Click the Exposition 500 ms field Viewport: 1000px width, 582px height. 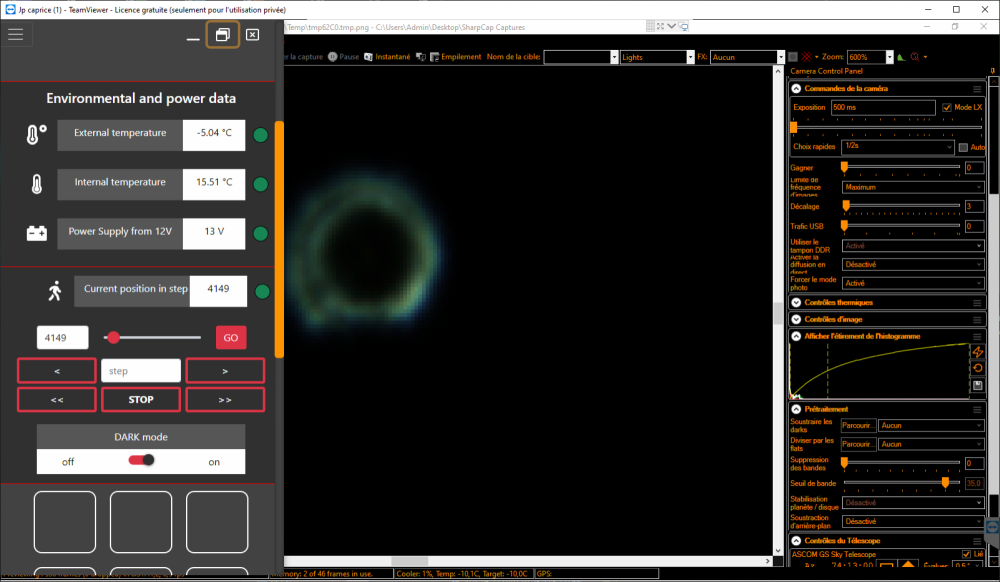[x=883, y=107]
